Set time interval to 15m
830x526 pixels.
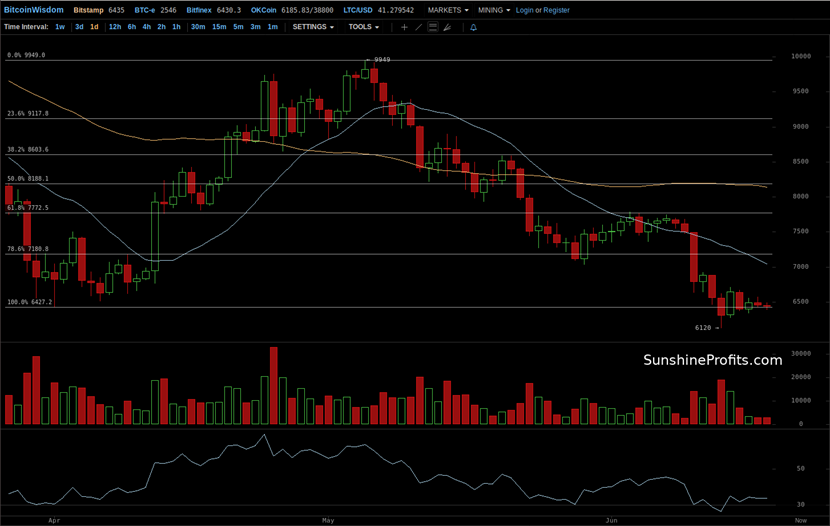click(x=218, y=27)
